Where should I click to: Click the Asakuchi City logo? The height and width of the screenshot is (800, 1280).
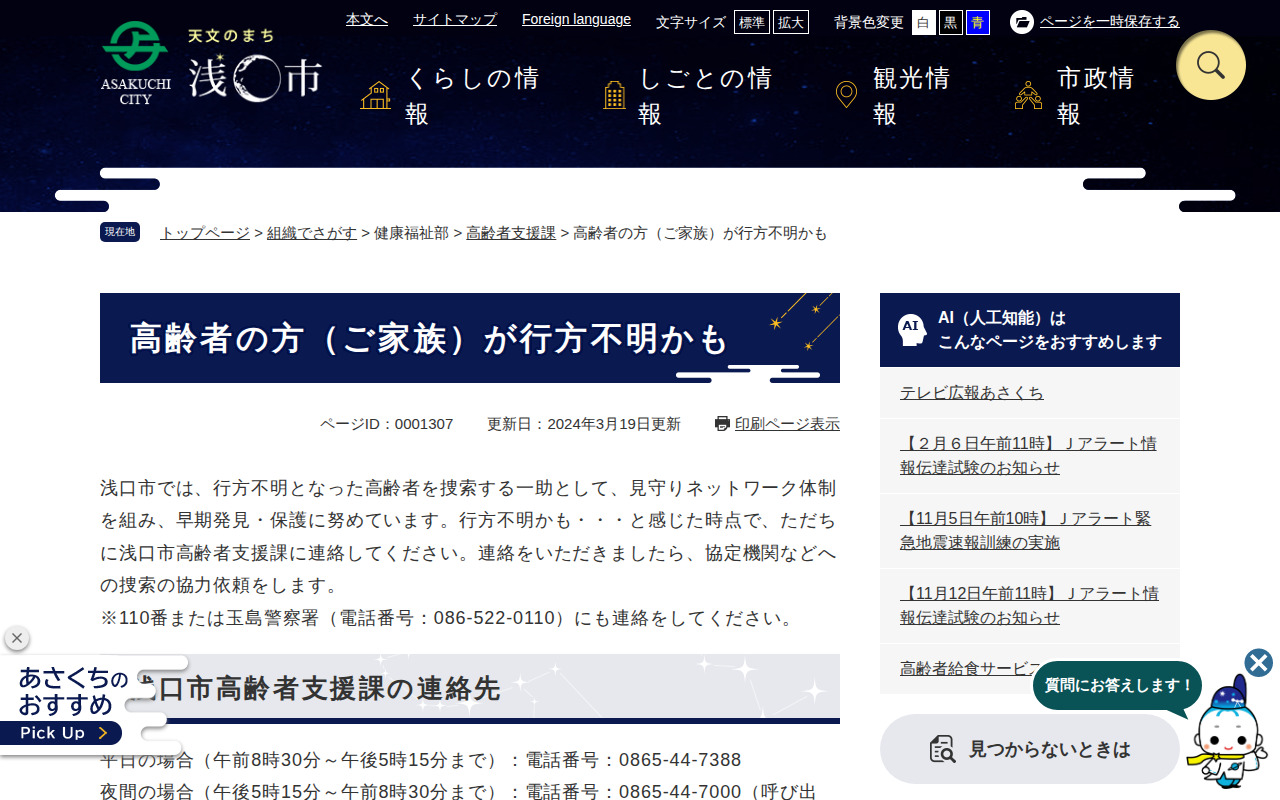tap(211, 64)
